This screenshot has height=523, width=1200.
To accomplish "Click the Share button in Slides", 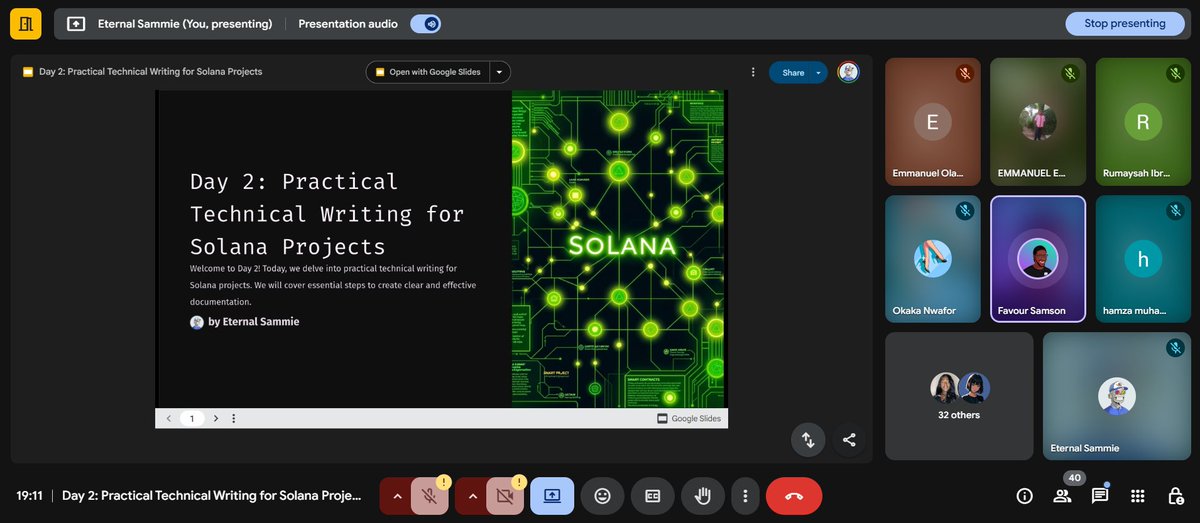I will pos(792,72).
